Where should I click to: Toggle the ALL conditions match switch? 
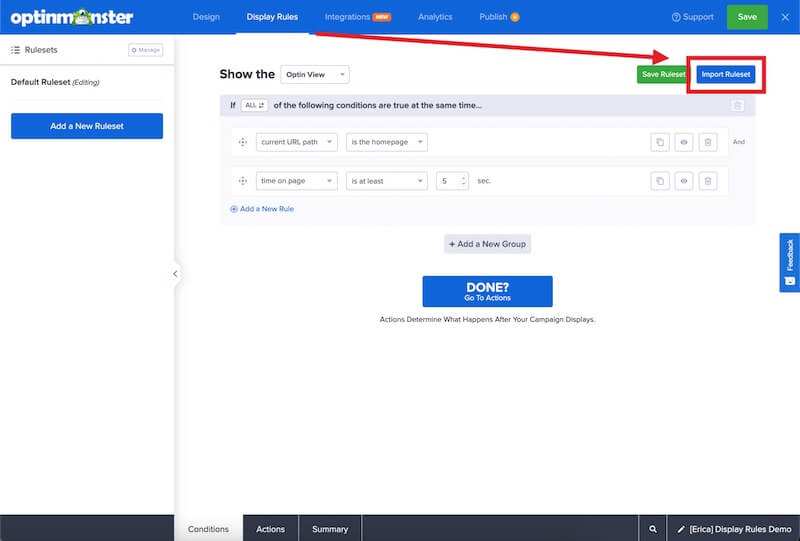coord(254,105)
